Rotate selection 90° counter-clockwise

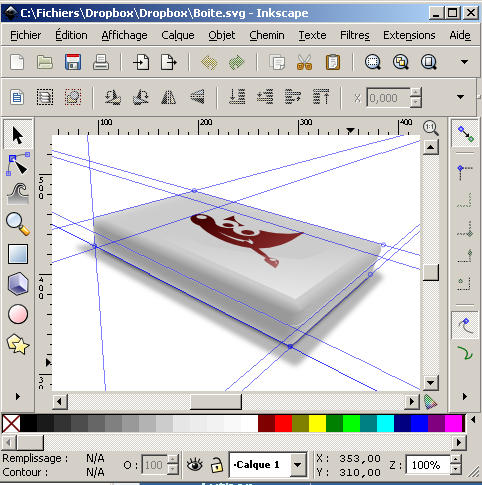113,97
